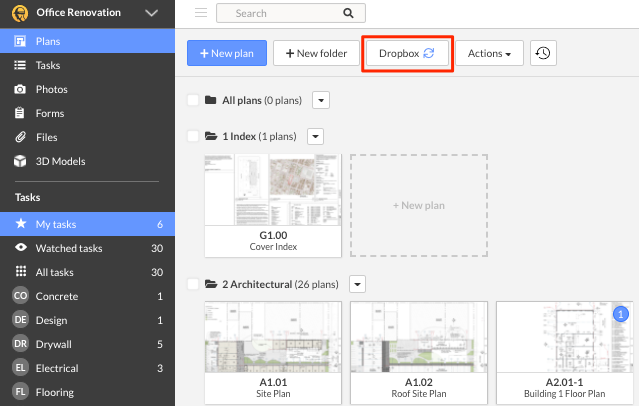The width and height of the screenshot is (639, 406).
Task: Select Watched tasks filter
Action: (87, 248)
